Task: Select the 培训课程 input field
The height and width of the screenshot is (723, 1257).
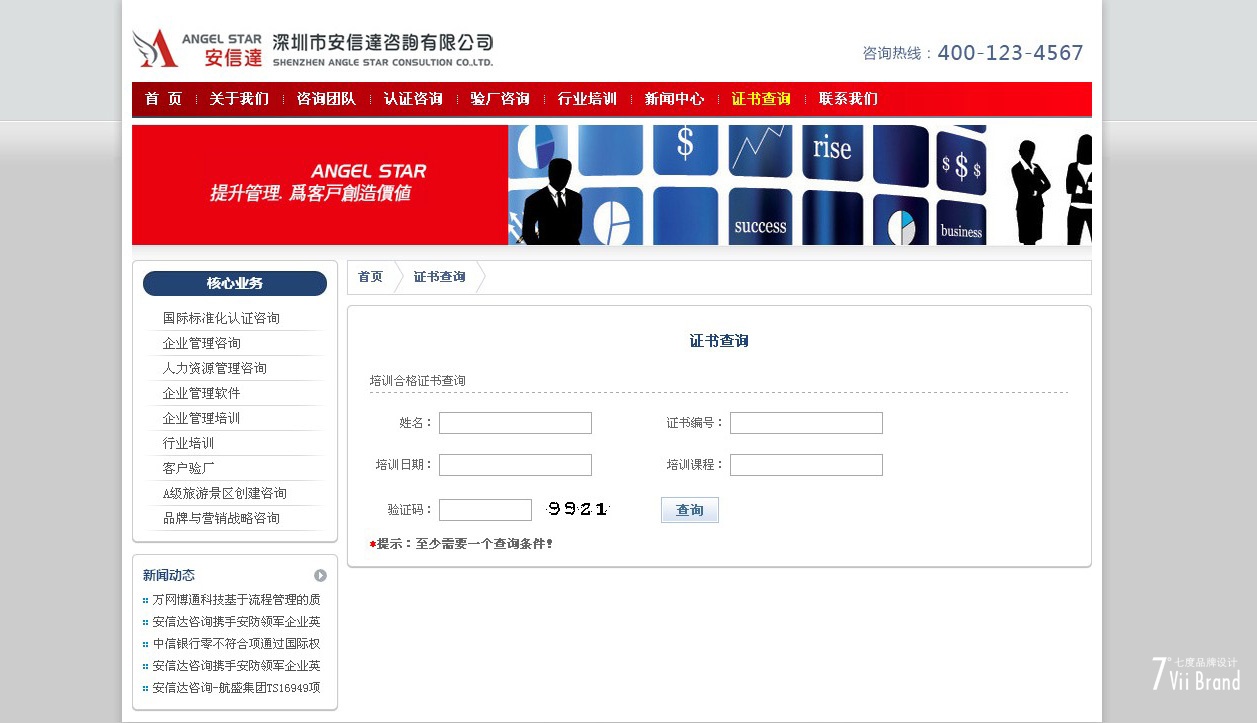Action: pos(806,465)
